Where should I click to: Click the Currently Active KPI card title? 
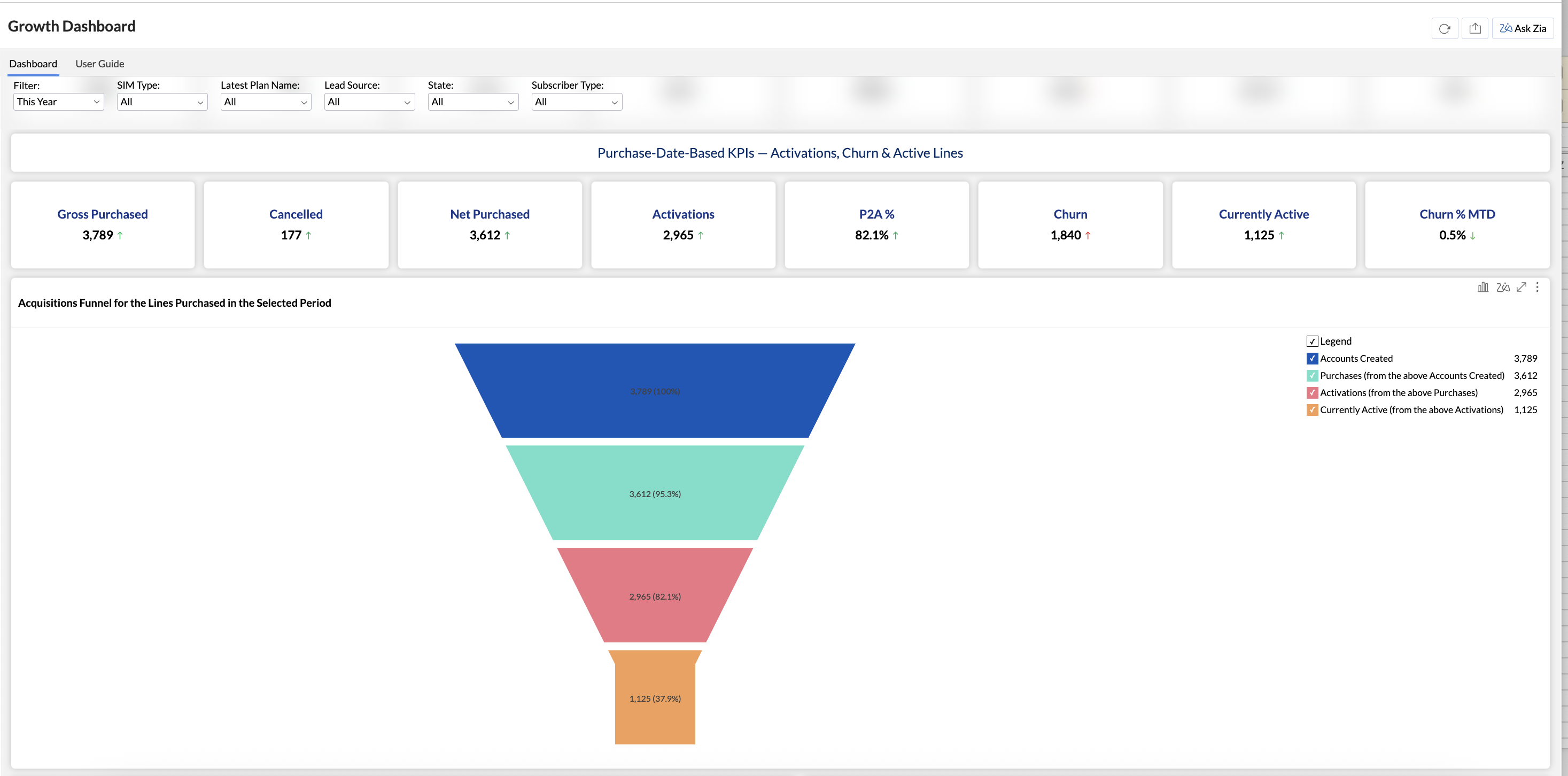pos(1263,214)
